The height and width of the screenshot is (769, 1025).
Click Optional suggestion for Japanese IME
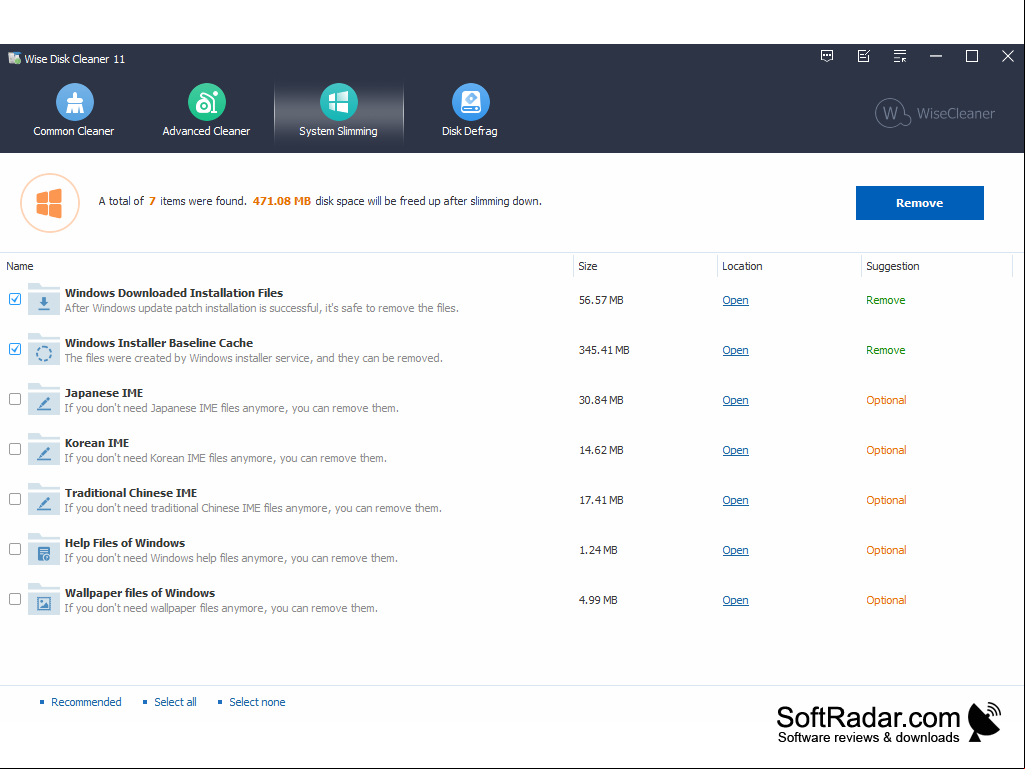pyautogui.click(x=886, y=400)
